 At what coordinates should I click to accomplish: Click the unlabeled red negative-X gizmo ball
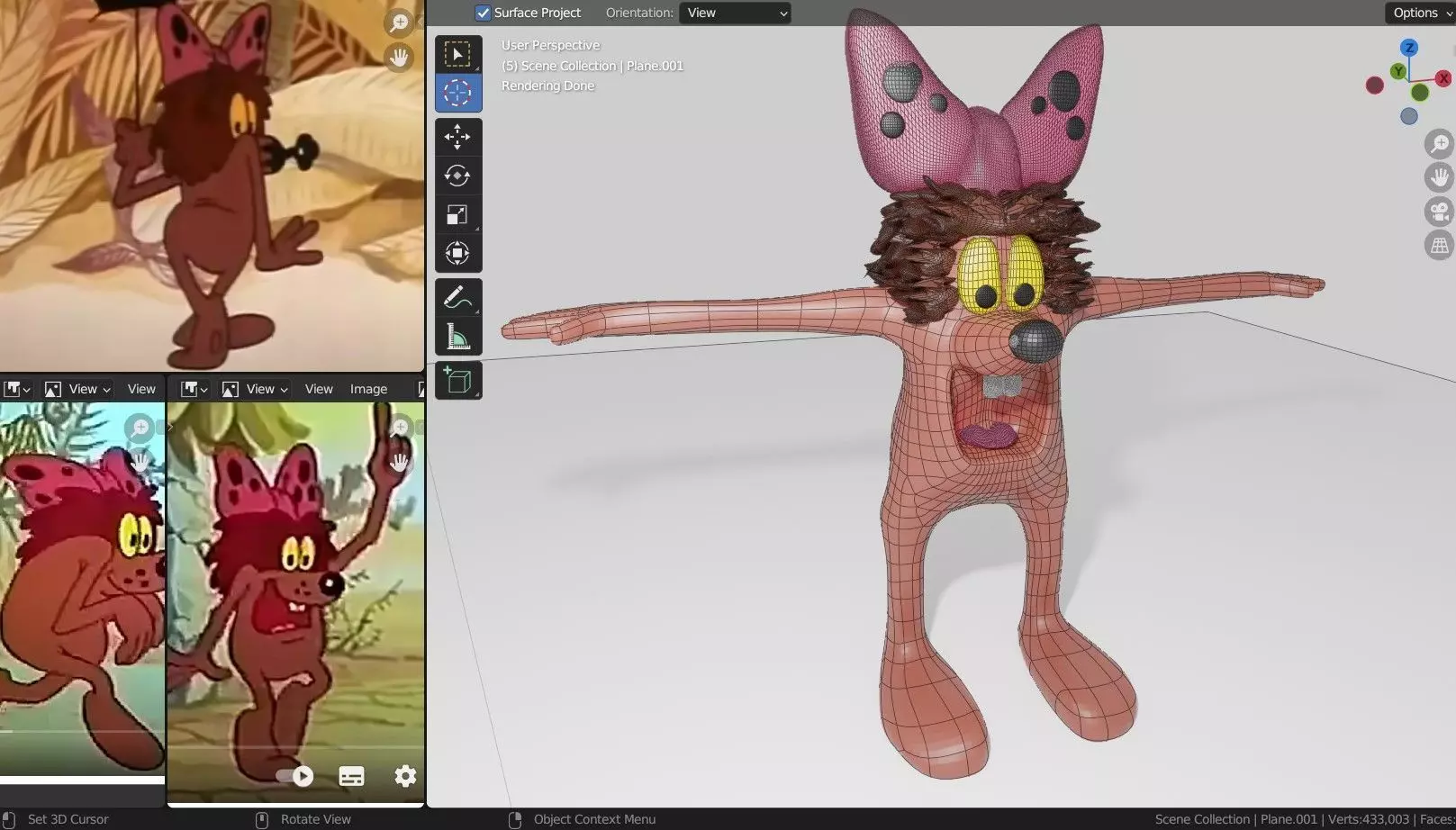click(1374, 86)
